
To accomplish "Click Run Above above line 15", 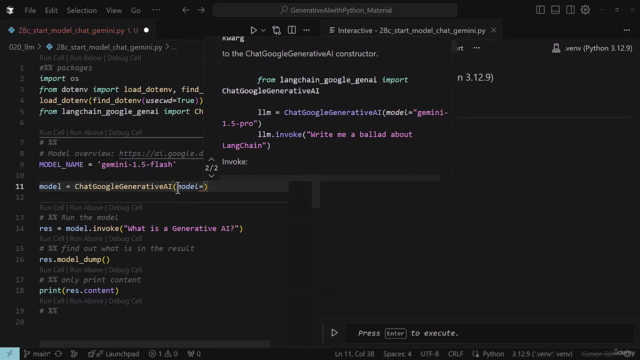I will [x=86, y=238].
